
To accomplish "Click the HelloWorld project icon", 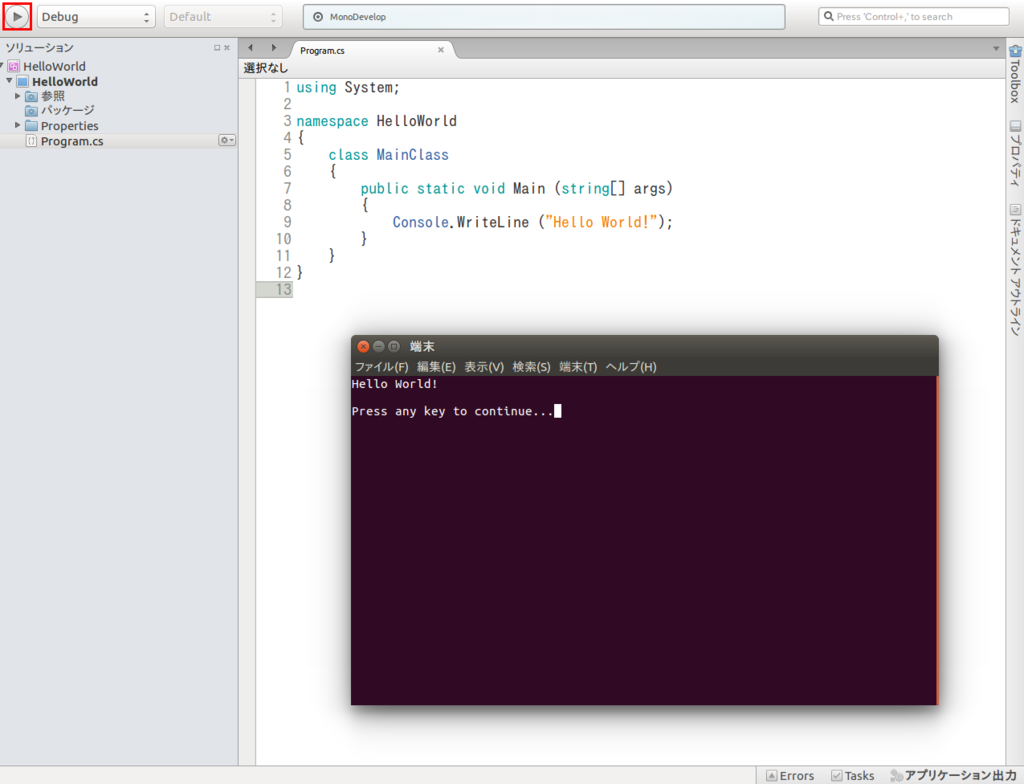I will point(23,82).
